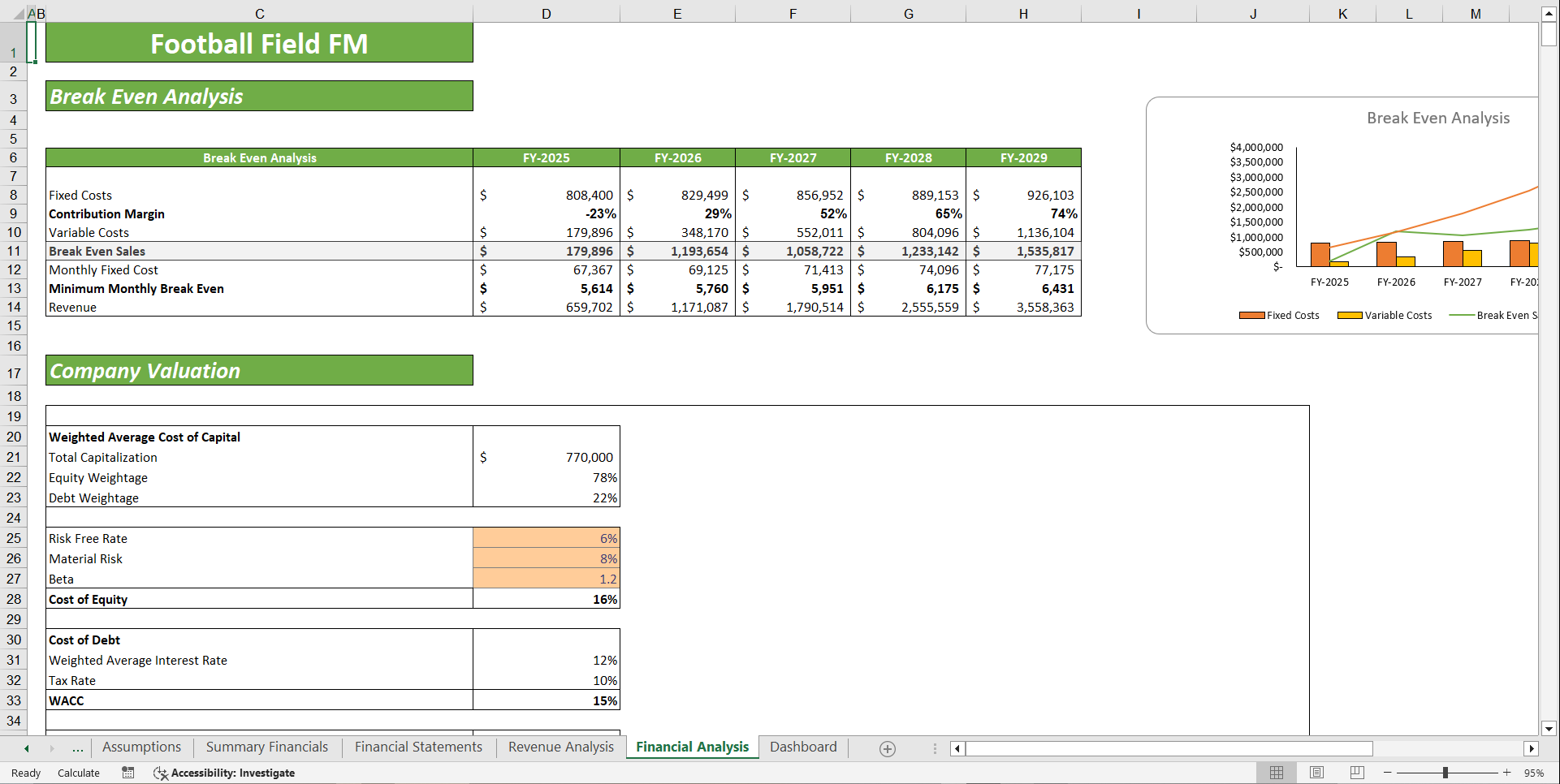The height and width of the screenshot is (784, 1560).
Task: Zoom out using the minus icon
Action: point(1388,772)
